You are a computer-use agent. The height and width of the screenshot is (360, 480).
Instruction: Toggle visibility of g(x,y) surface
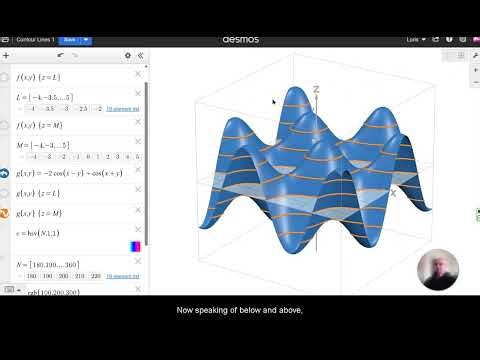(5, 173)
